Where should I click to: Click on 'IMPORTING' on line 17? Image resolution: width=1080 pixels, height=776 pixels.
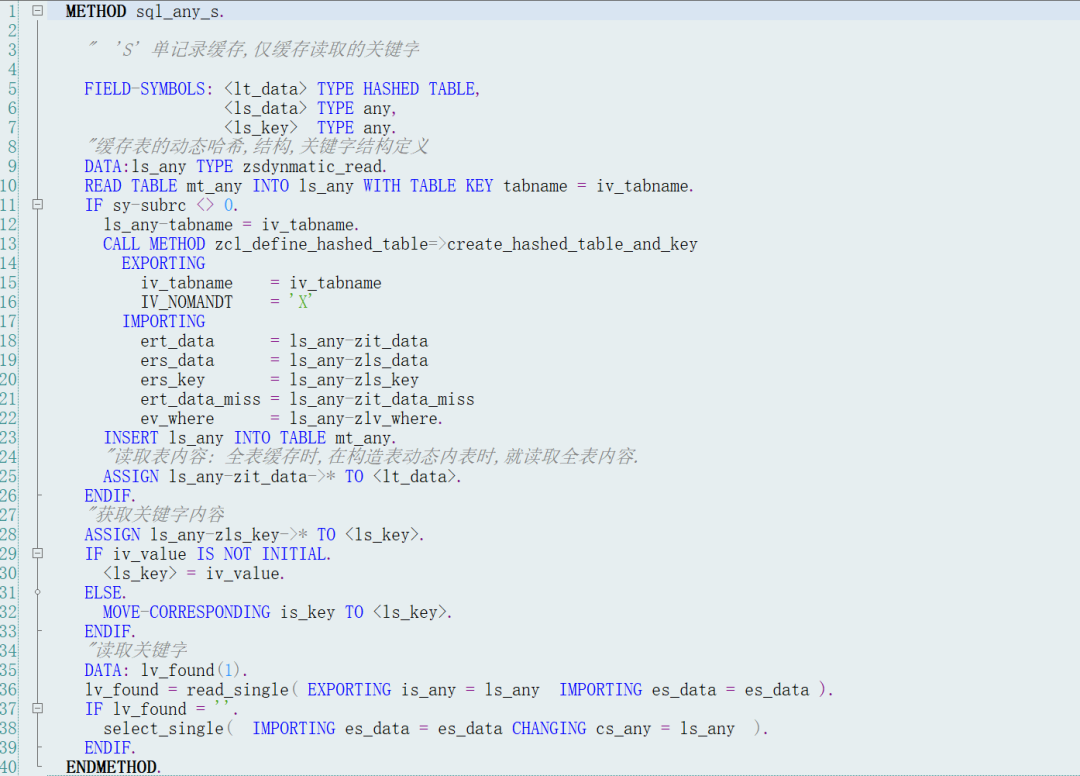coord(163,322)
